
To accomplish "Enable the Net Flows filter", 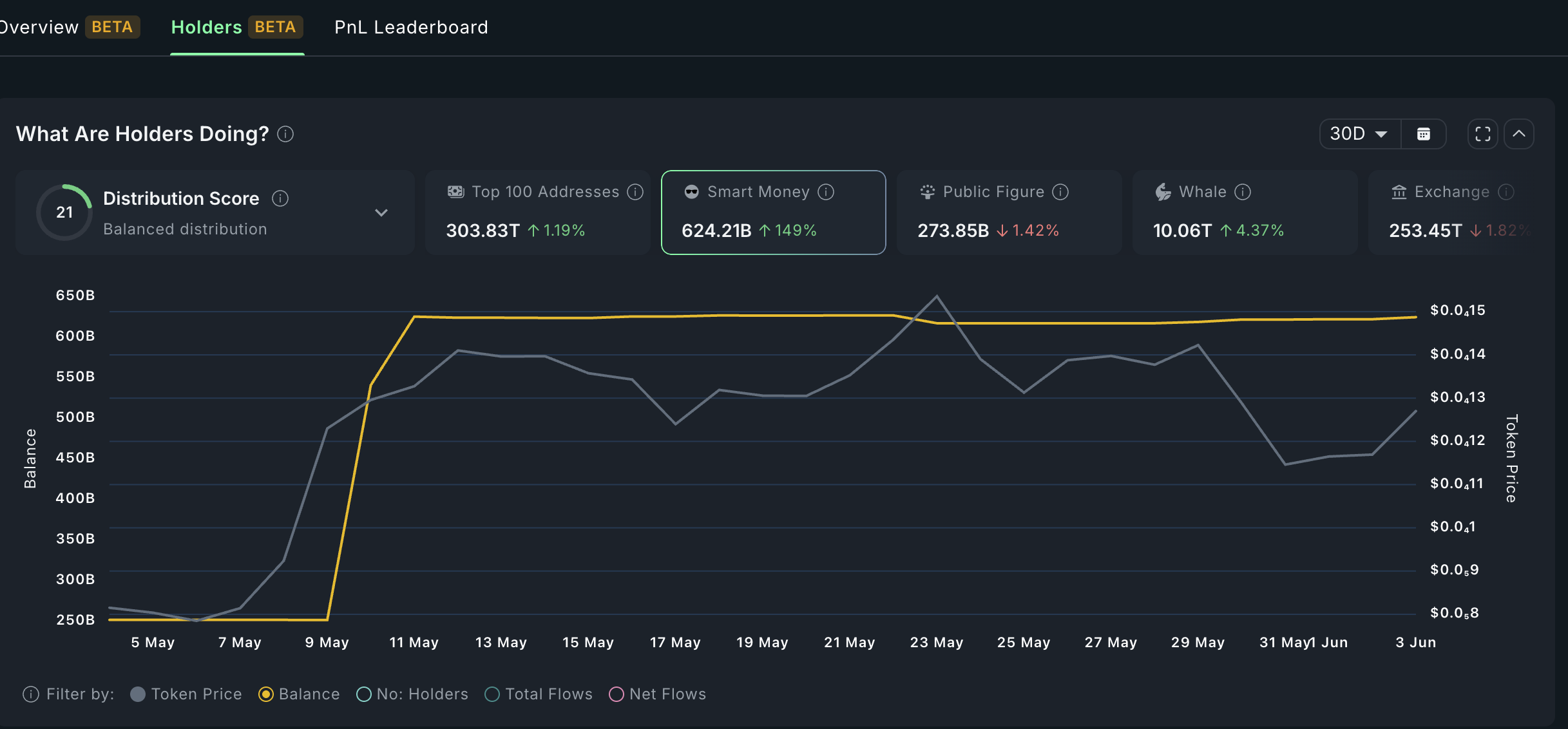I will click(x=617, y=694).
